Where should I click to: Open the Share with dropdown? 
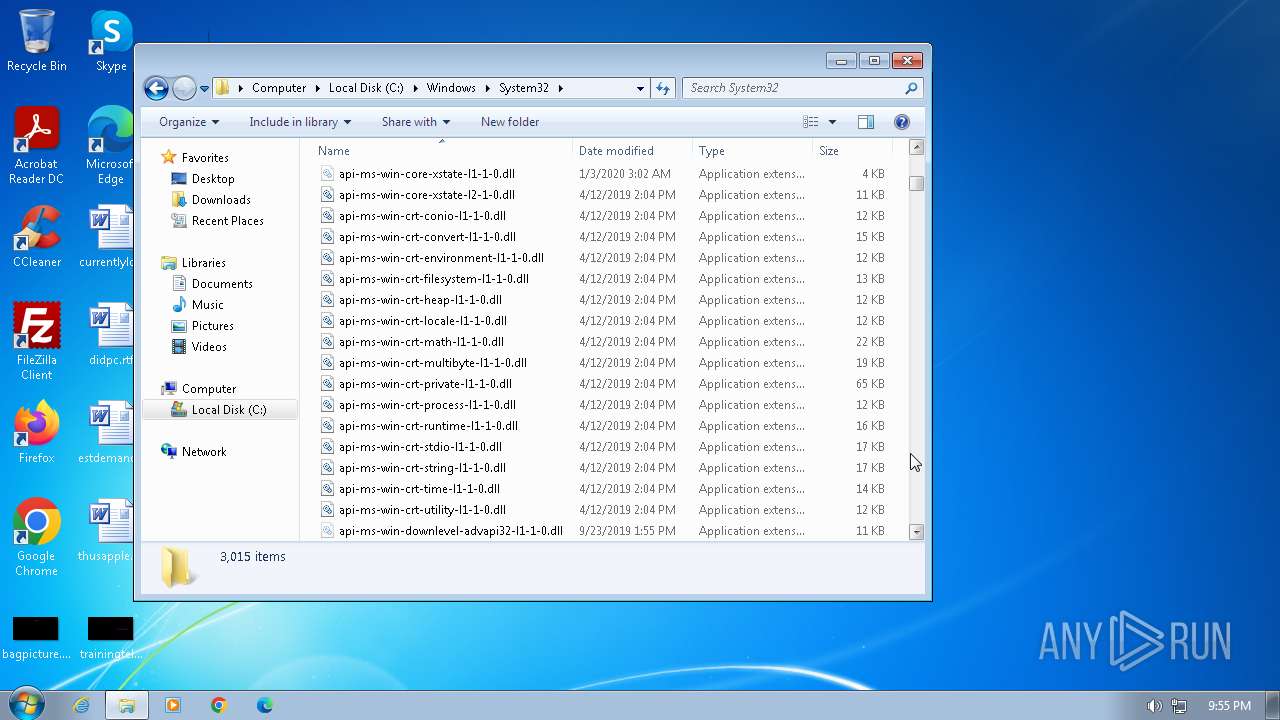coord(415,122)
